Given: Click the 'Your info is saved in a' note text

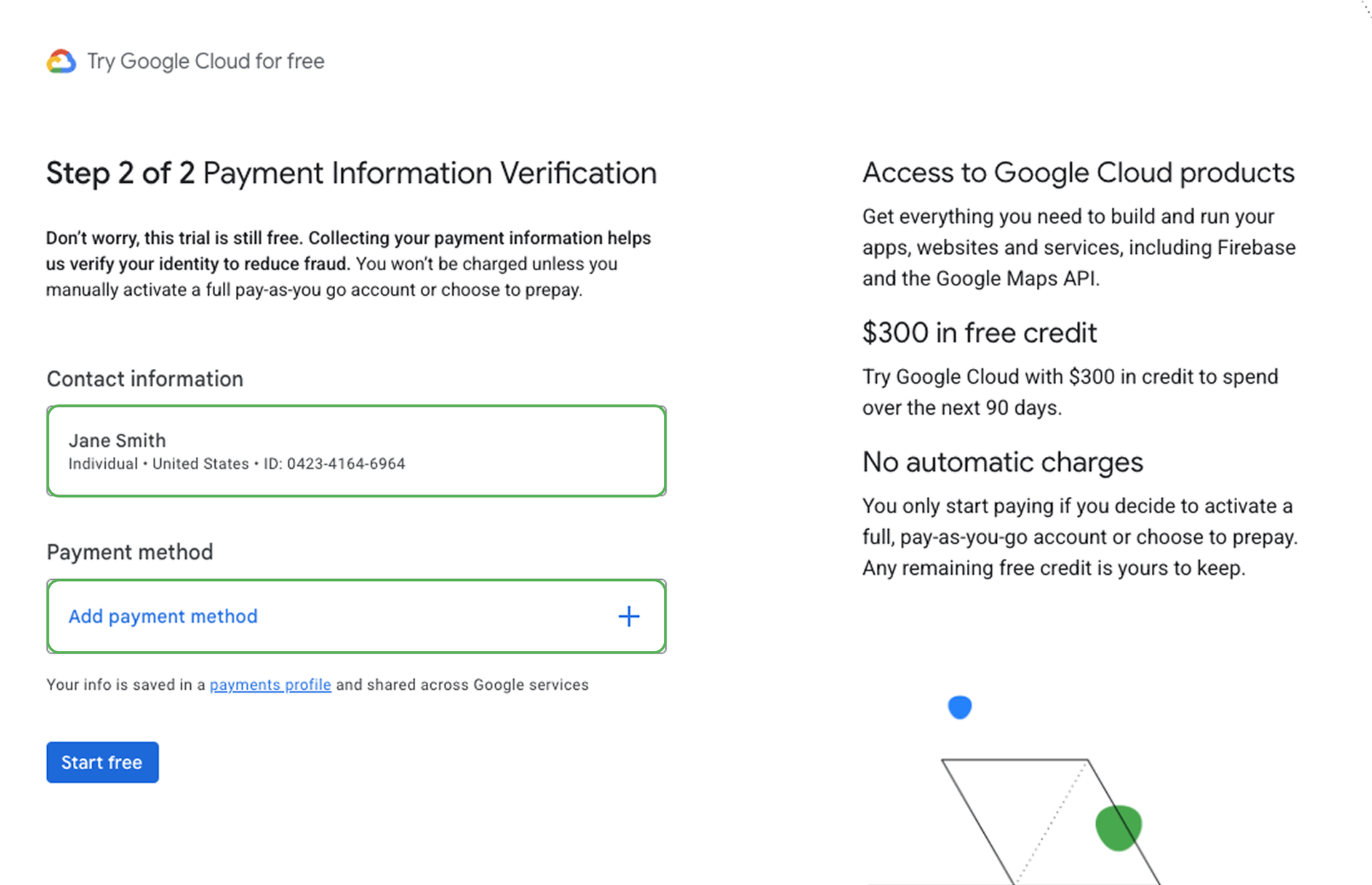Looking at the screenshot, I should click(x=126, y=685).
